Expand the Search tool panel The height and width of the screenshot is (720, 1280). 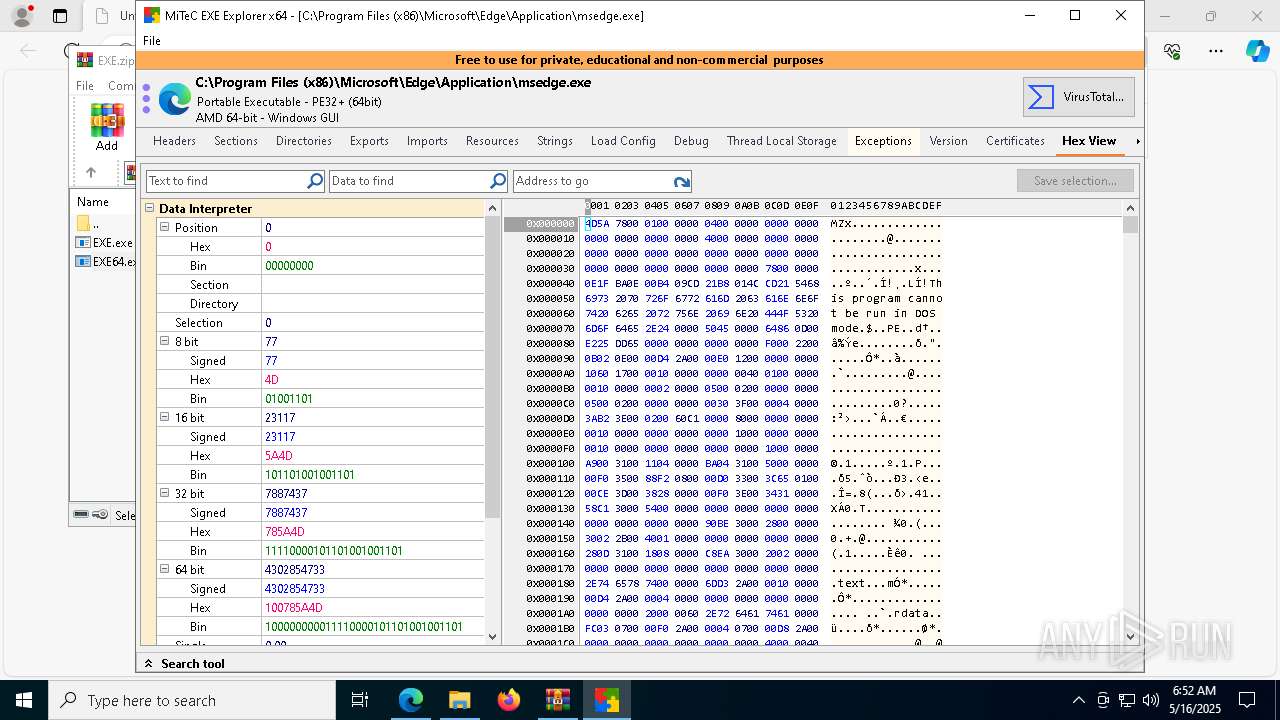tap(150, 664)
